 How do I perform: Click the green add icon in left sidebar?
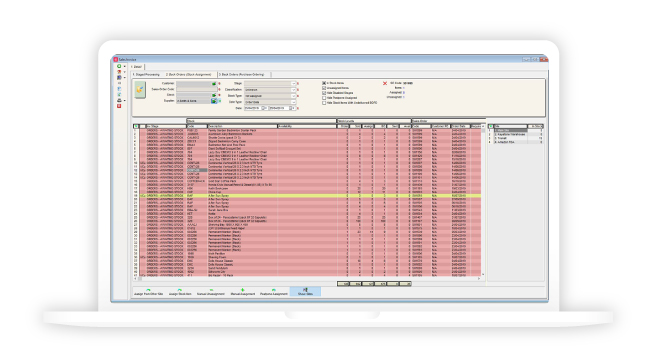[x=119, y=66]
